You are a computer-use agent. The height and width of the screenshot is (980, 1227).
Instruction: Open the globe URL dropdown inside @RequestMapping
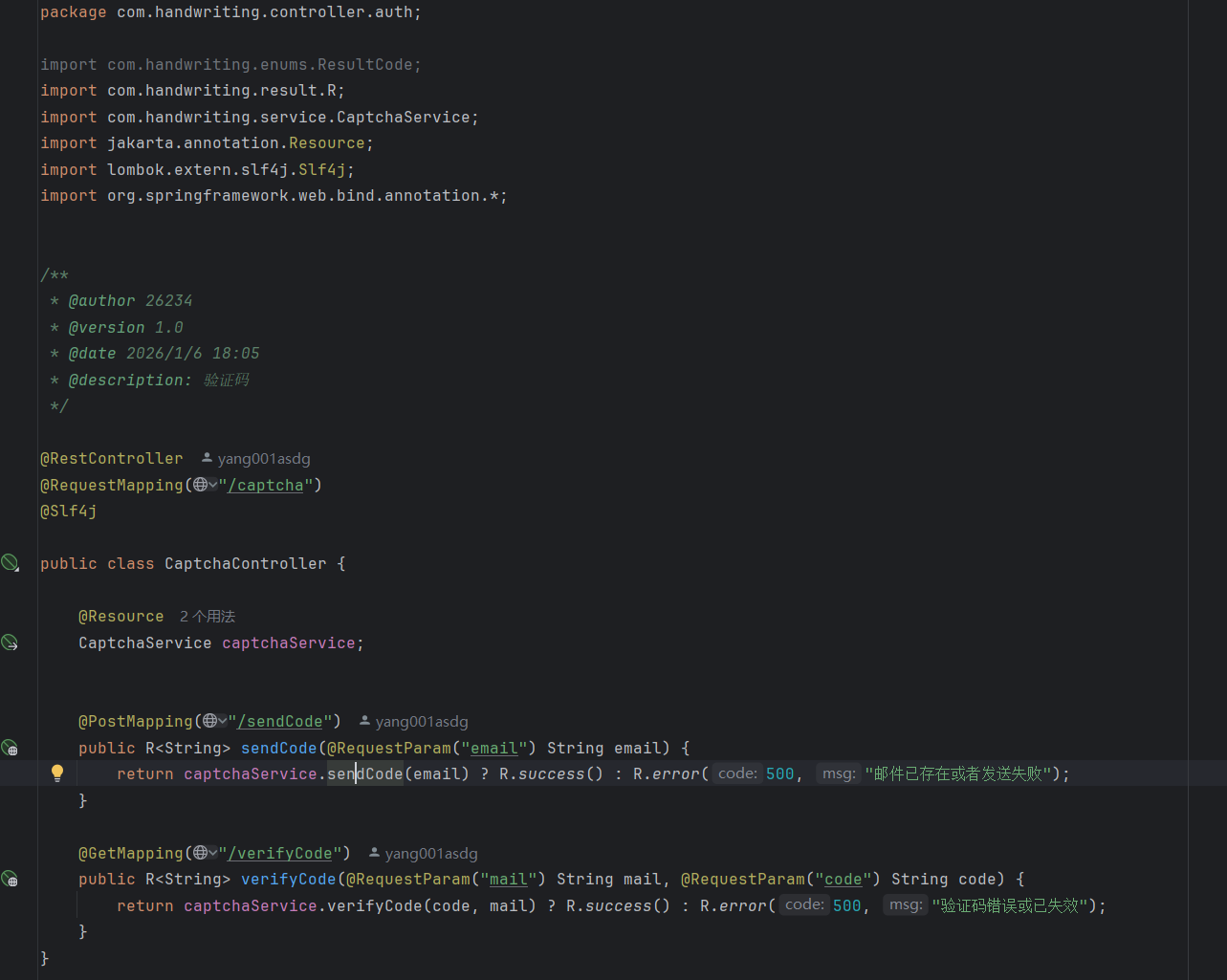[205, 485]
